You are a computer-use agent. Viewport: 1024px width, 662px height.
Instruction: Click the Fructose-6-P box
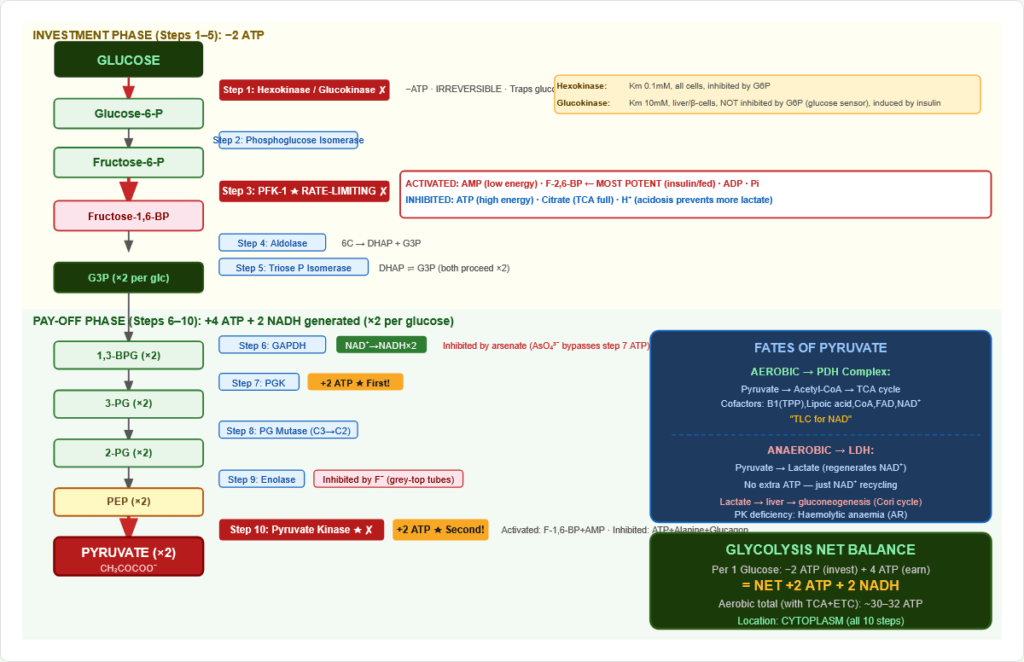pyautogui.click(x=128, y=162)
